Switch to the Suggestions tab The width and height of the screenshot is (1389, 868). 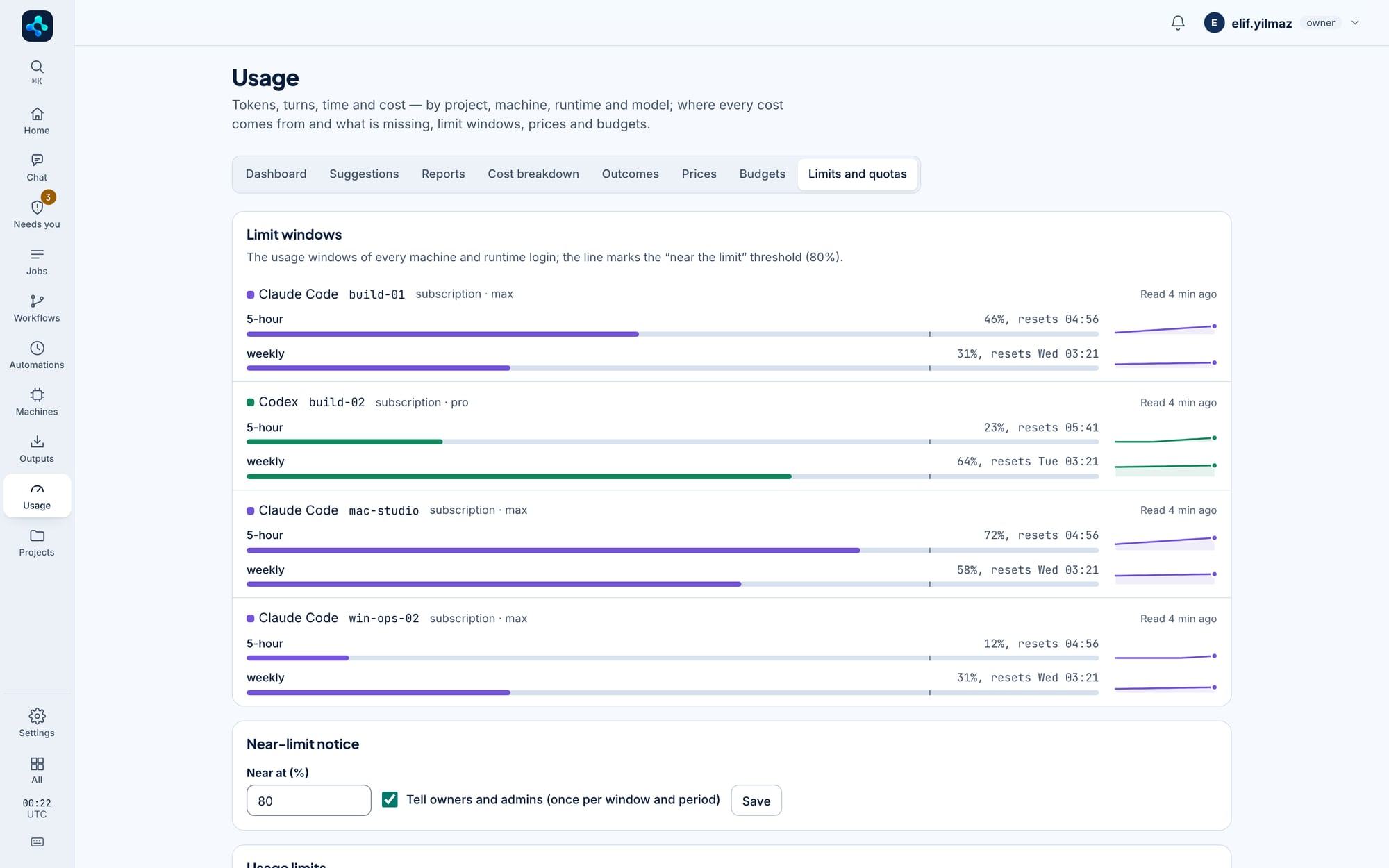pos(364,174)
